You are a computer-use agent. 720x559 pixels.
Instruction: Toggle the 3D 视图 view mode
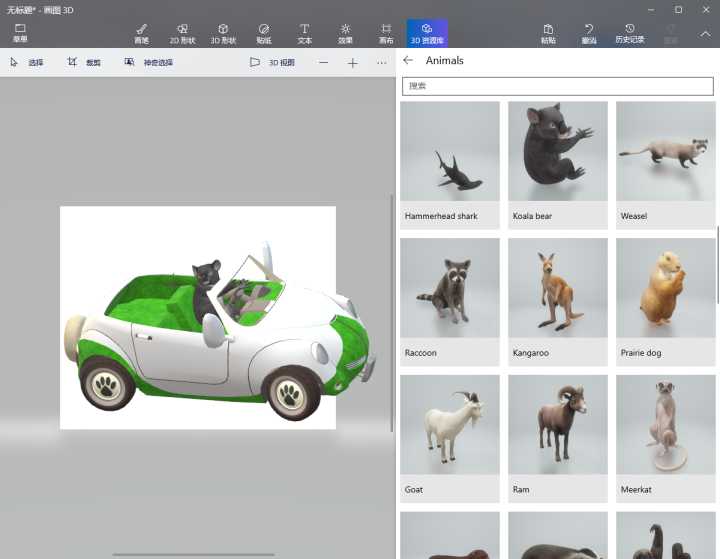tap(272, 62)
